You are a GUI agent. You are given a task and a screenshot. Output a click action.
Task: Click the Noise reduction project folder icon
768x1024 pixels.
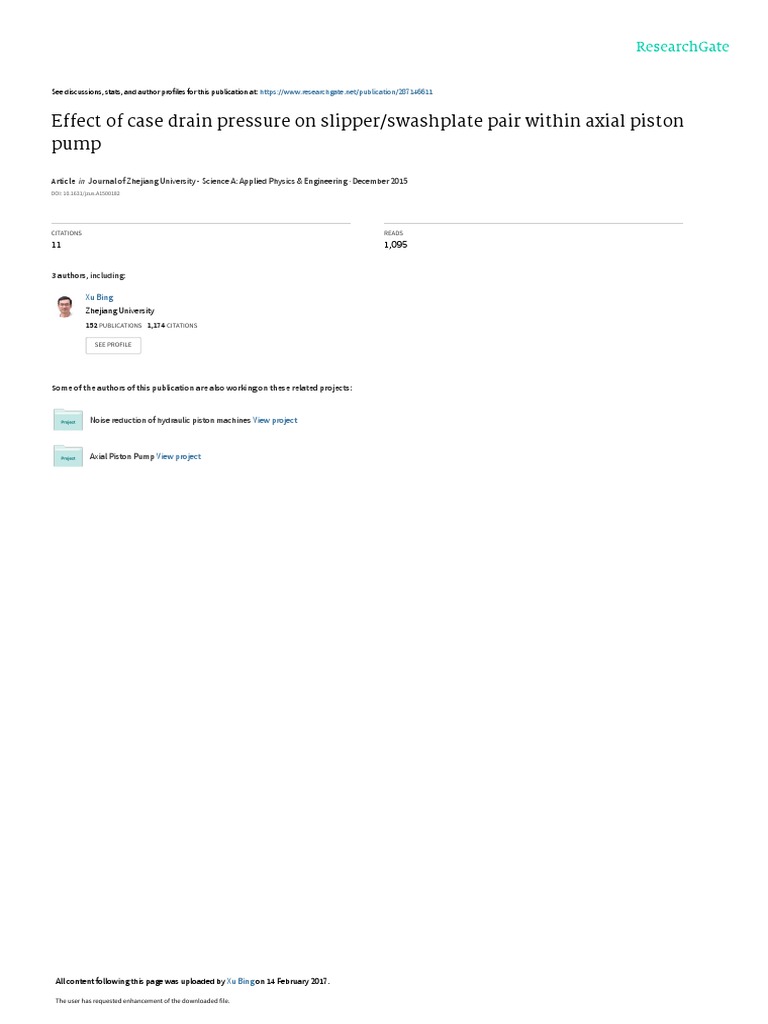68,420
